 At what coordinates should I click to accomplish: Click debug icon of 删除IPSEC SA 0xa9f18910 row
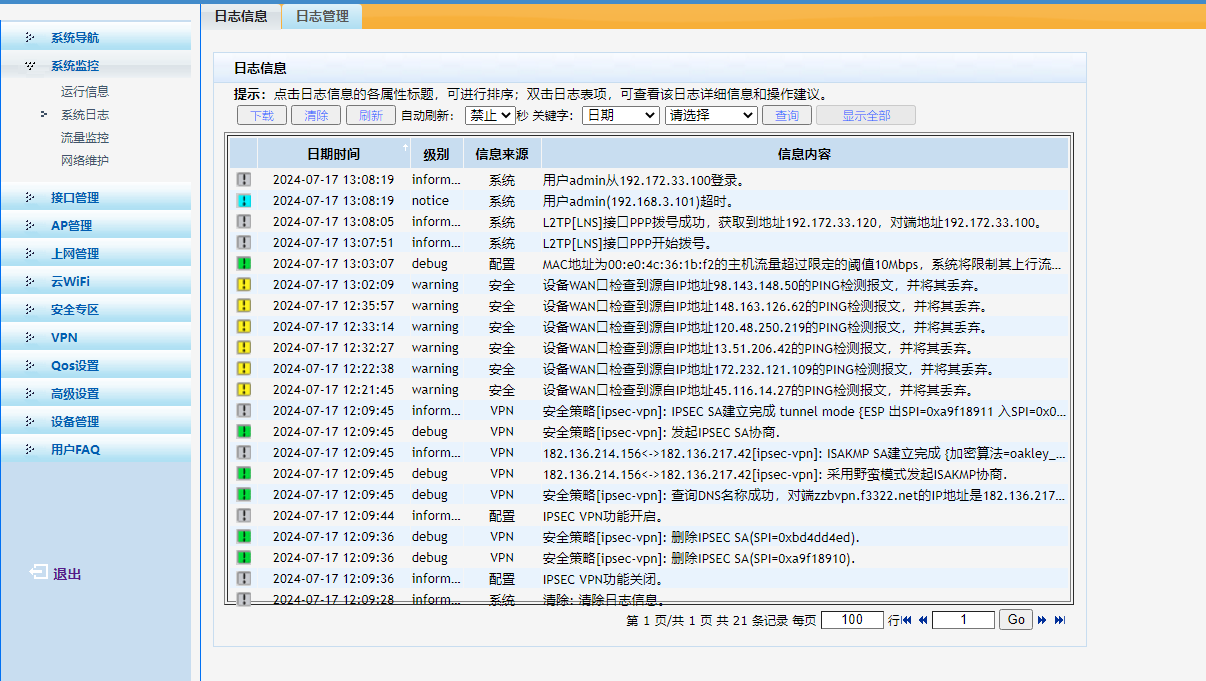point(244,558)
